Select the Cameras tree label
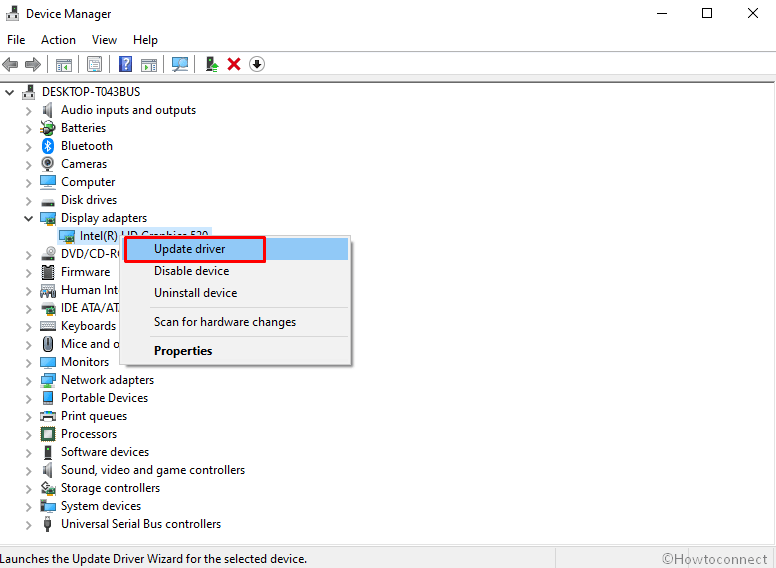The height and width of the screenshot is (568, 776). [84, 164]
